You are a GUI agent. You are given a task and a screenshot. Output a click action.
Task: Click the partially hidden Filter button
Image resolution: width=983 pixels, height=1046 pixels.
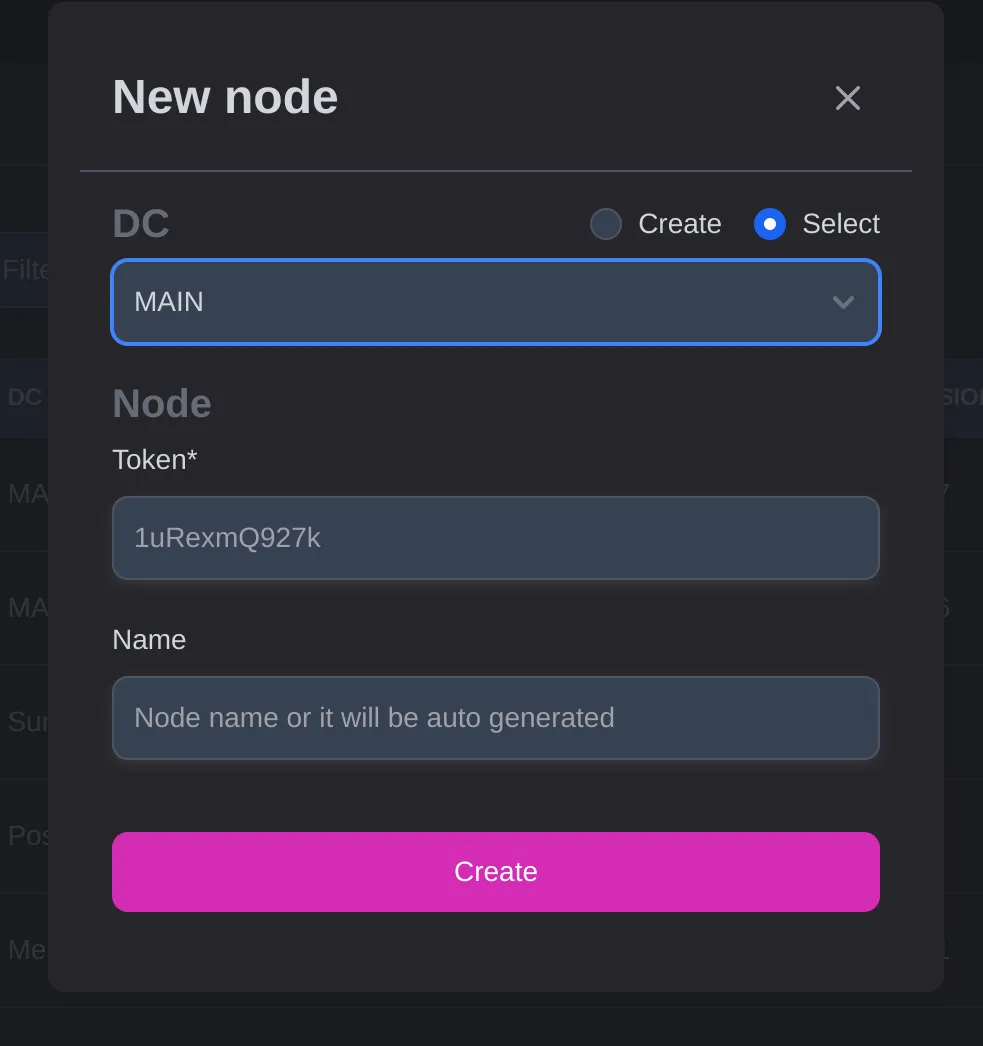(x=24, y=270)
